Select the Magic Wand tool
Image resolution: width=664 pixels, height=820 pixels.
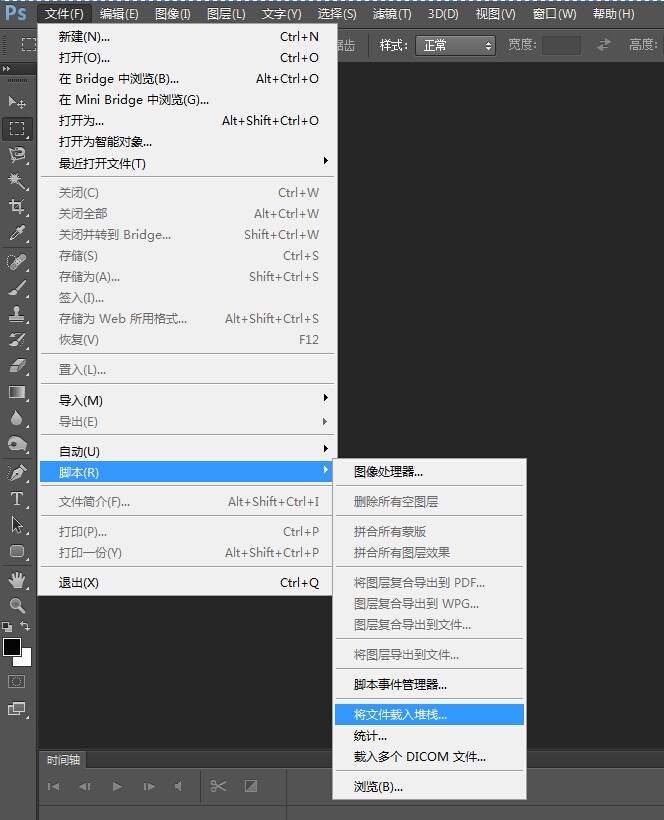[x=17, y=180]
